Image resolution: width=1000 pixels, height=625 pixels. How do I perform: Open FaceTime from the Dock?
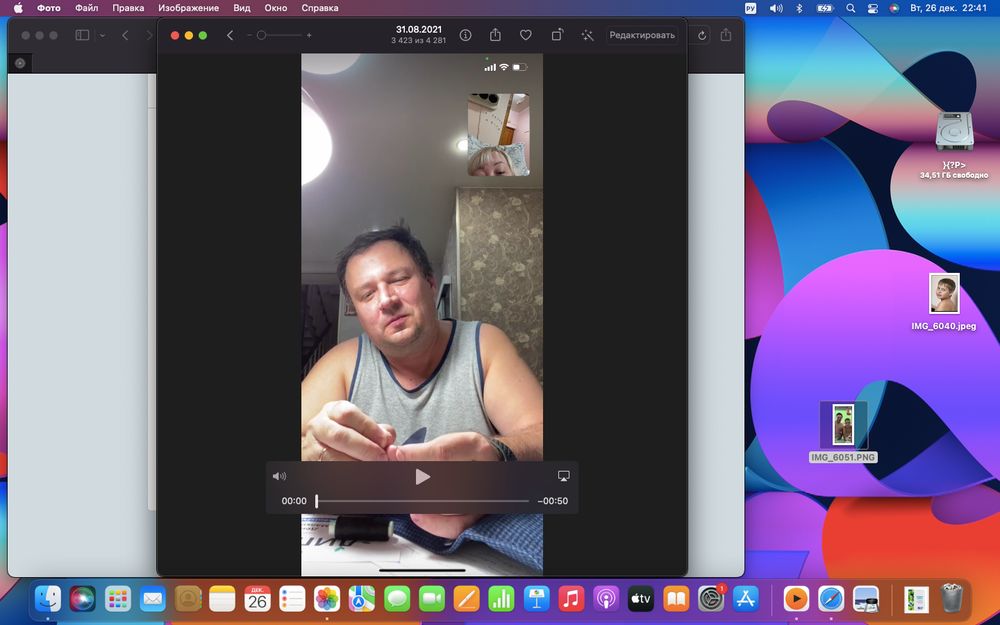tap(432, 599)
